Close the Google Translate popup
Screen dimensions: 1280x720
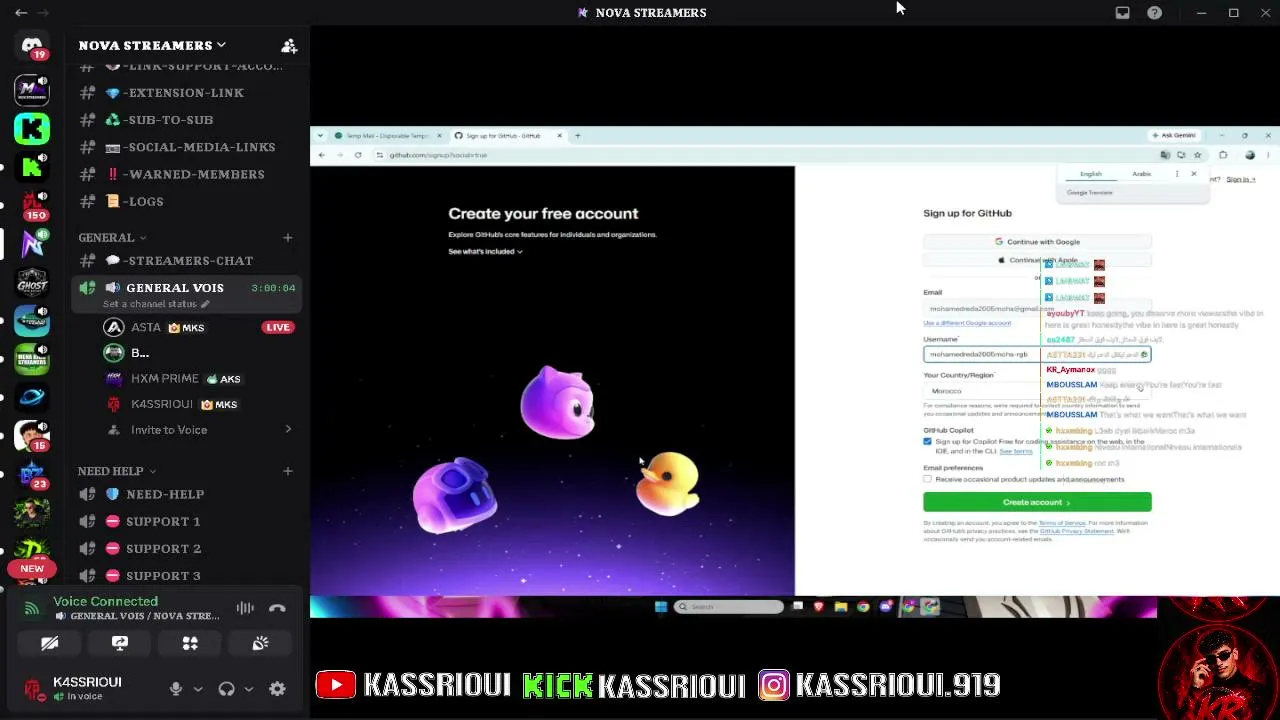1193,174
